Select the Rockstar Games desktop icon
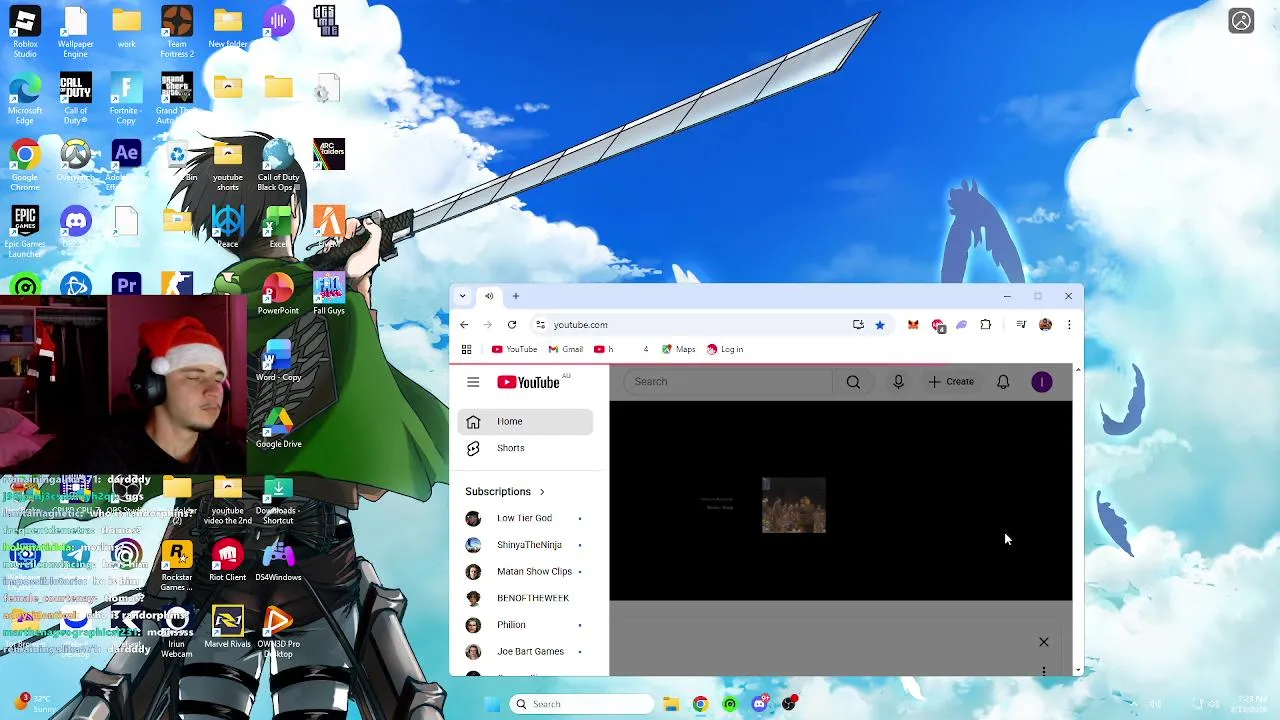Image resolution: width=1280 pixels, height=720 pixels. 177,566
